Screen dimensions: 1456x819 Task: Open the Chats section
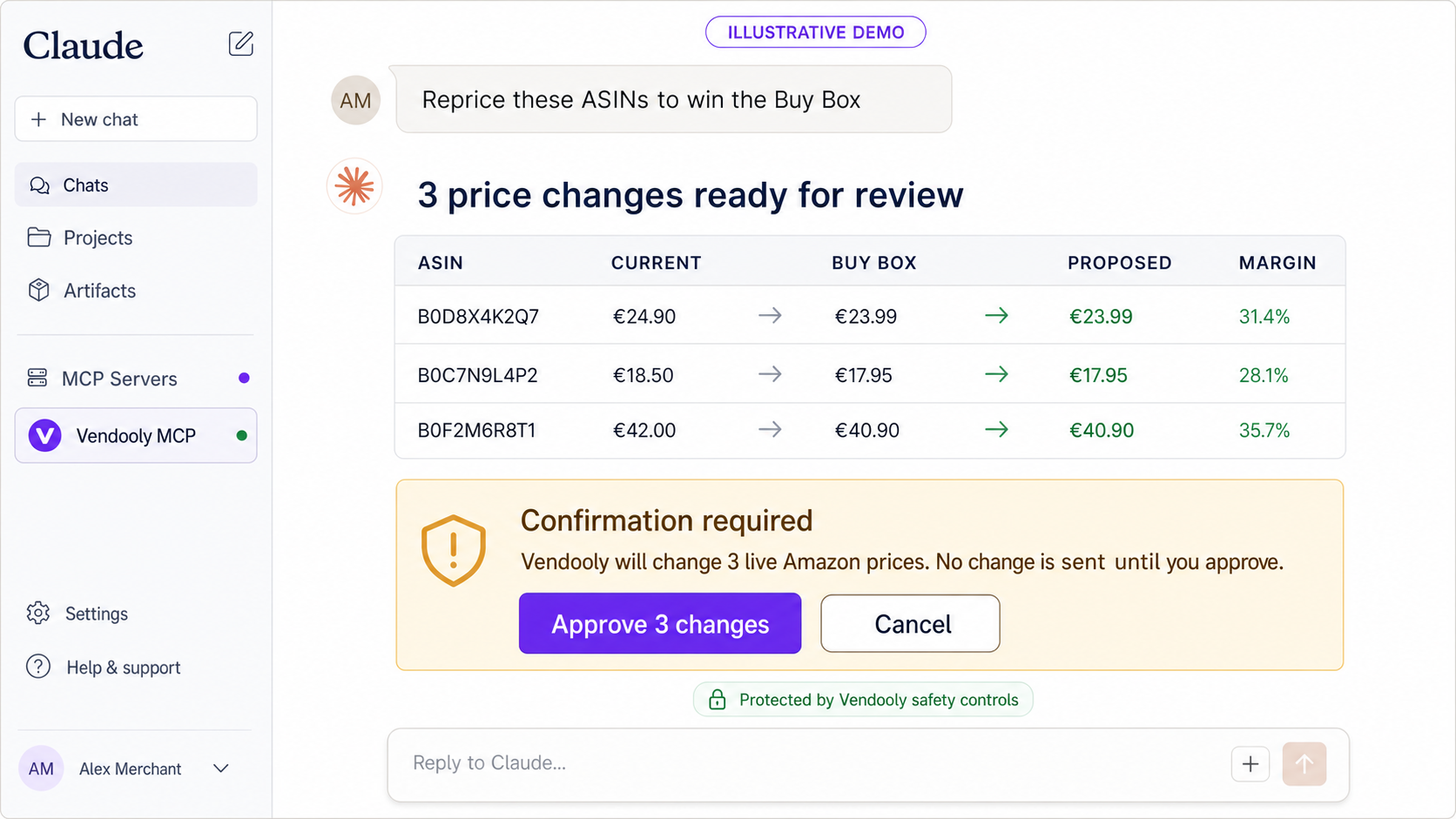[136, 185]
